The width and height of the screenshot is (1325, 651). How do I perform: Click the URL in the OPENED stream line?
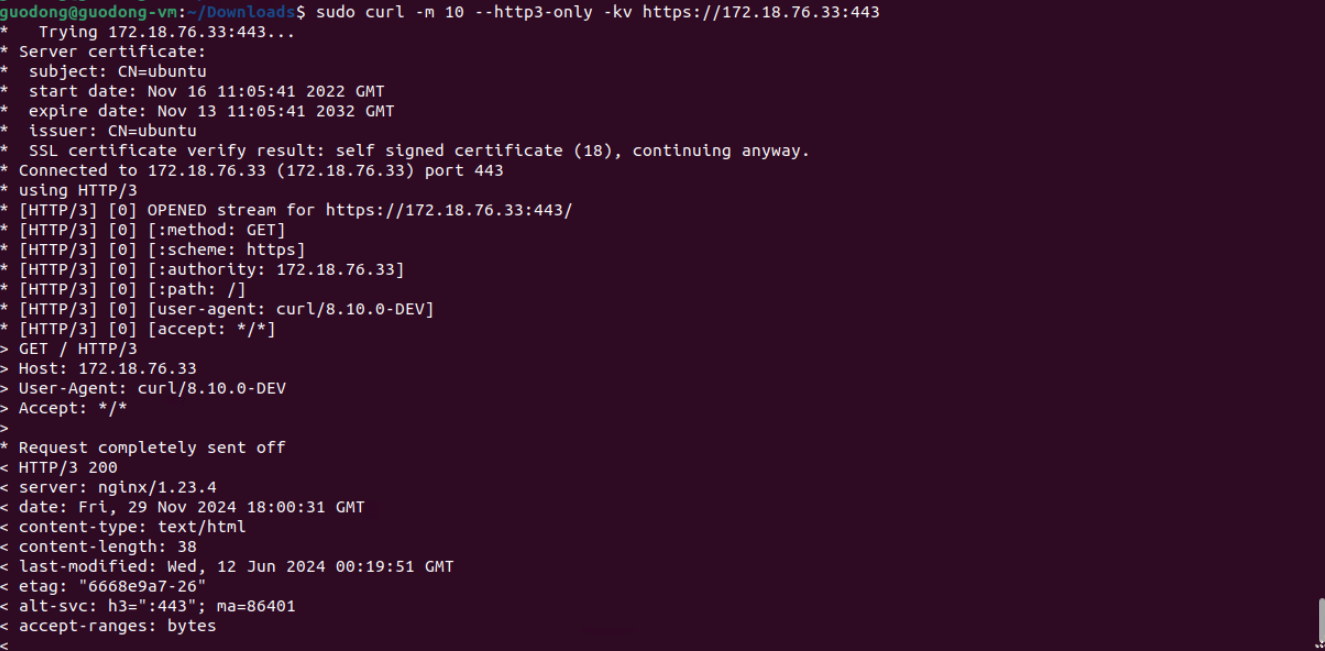(449, 210)
